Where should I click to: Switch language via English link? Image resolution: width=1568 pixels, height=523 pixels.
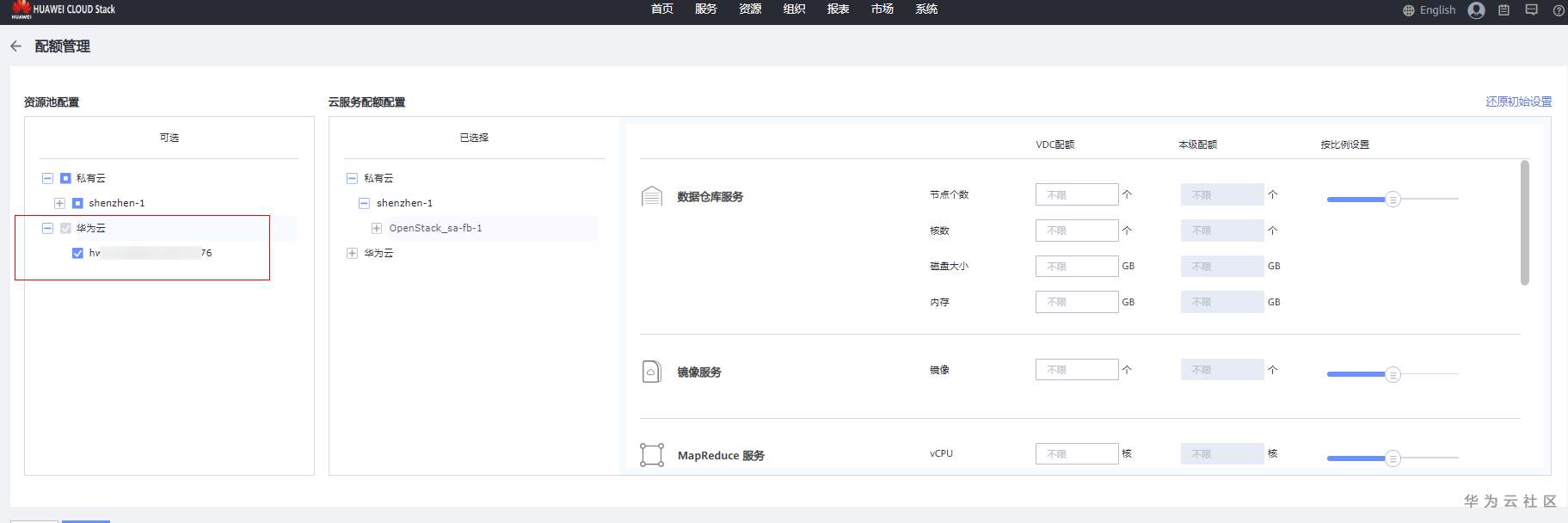click(x=1437, y=10)
